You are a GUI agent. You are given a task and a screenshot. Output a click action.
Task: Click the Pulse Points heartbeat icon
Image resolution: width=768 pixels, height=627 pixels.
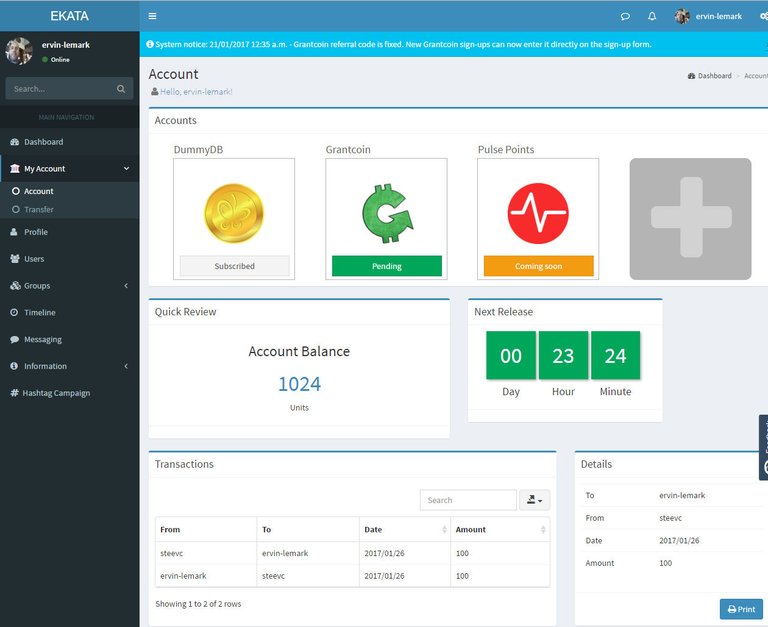[x=538, y=213]
